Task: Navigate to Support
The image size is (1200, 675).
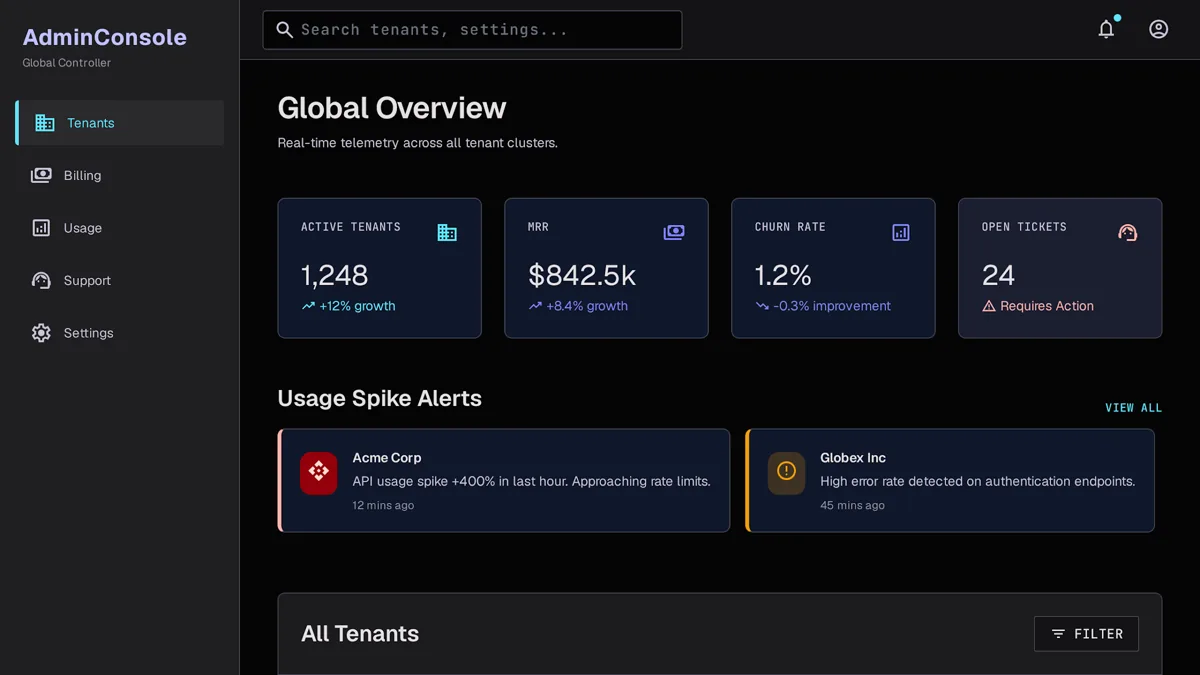Action: click(x=119, y=280)
